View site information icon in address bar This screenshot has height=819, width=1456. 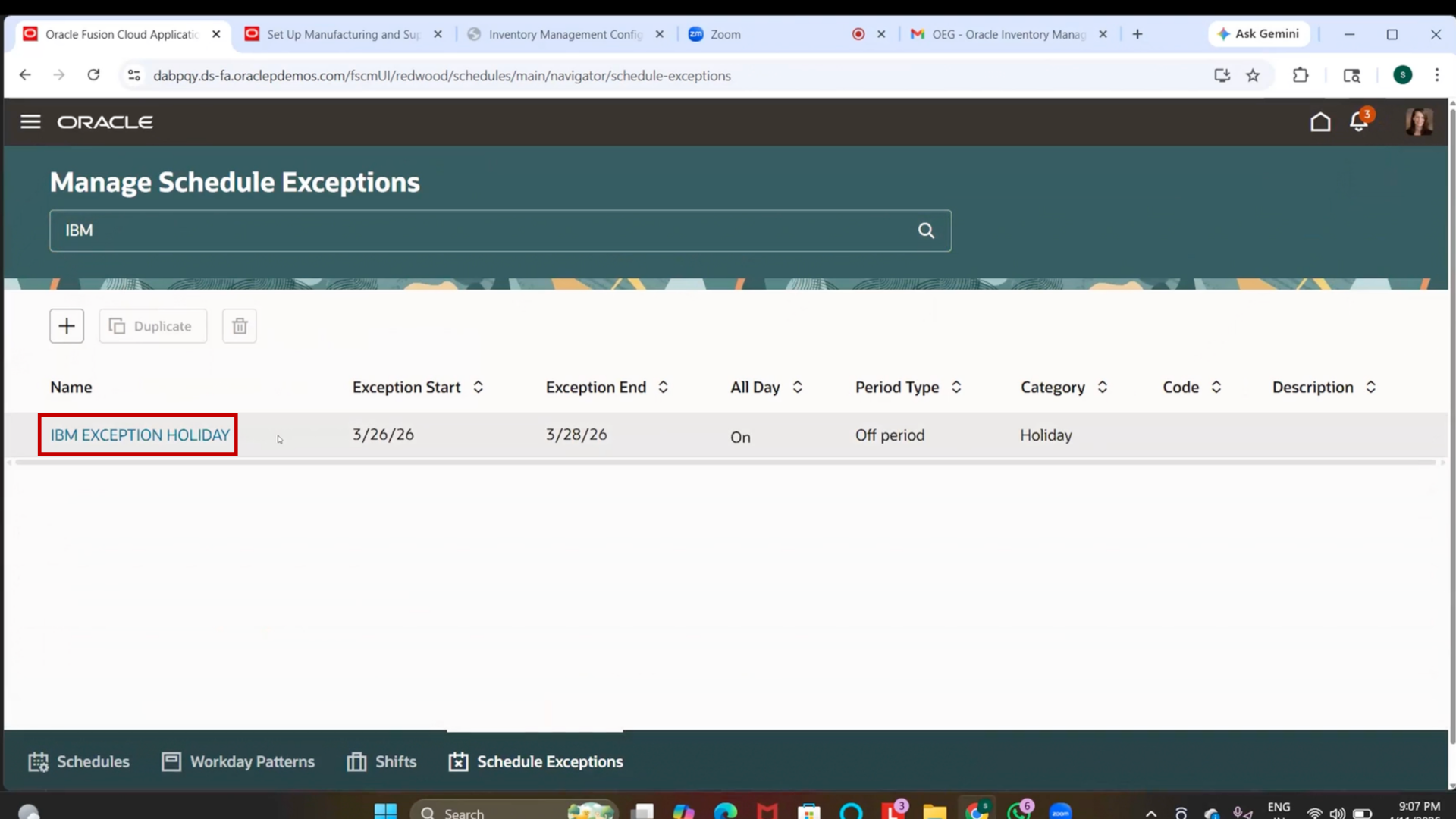(x=134, y=75)
